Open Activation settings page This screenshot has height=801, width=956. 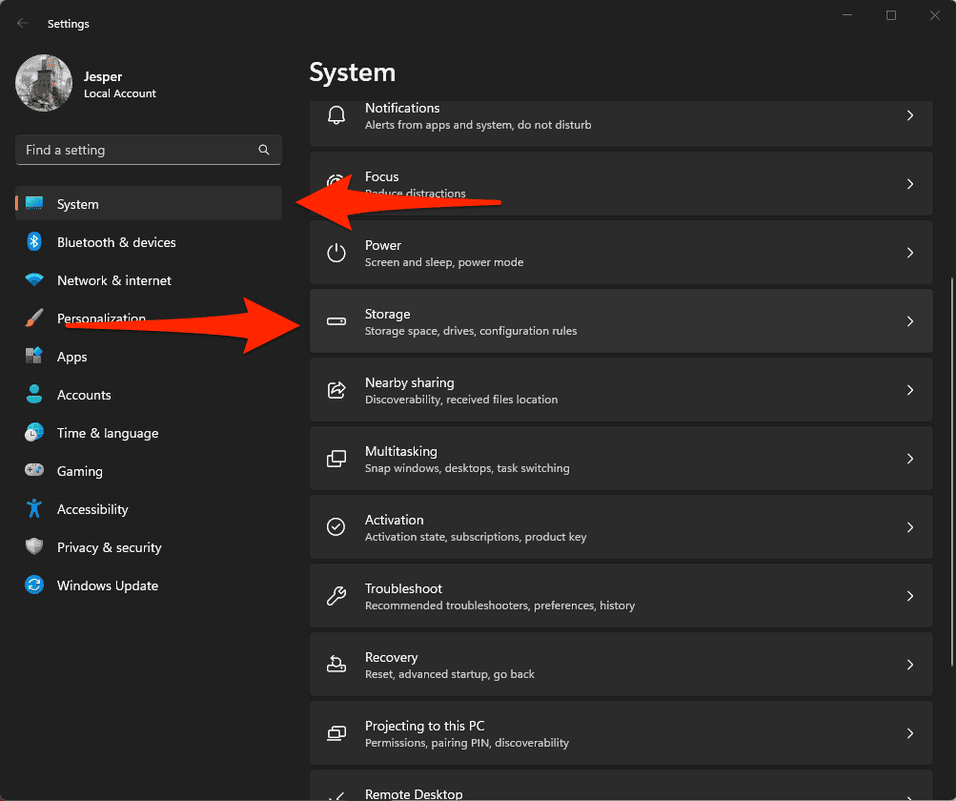coord(620,527)
